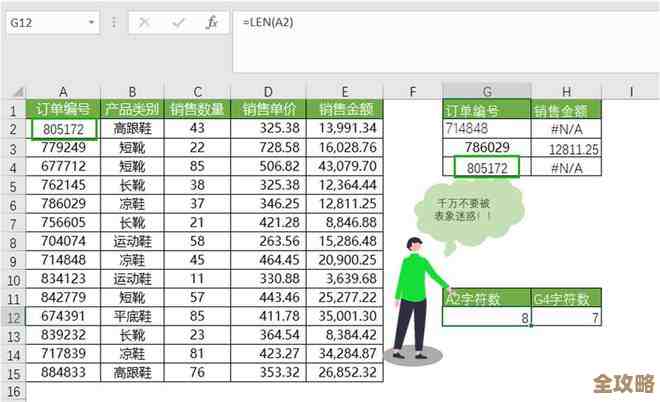Click cell H12 with value 7
660x402 pixels.
point(567,317)
